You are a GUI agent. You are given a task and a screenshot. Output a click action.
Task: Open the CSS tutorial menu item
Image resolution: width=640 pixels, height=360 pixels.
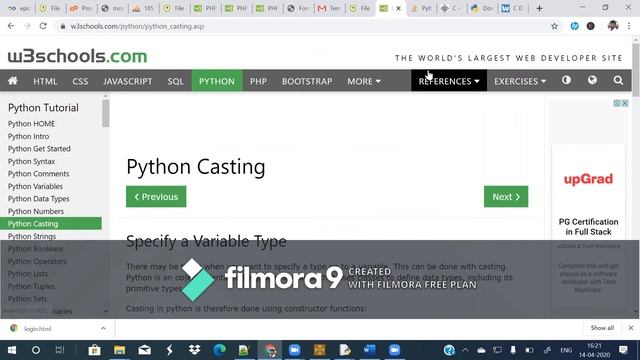tap(80, 81)
